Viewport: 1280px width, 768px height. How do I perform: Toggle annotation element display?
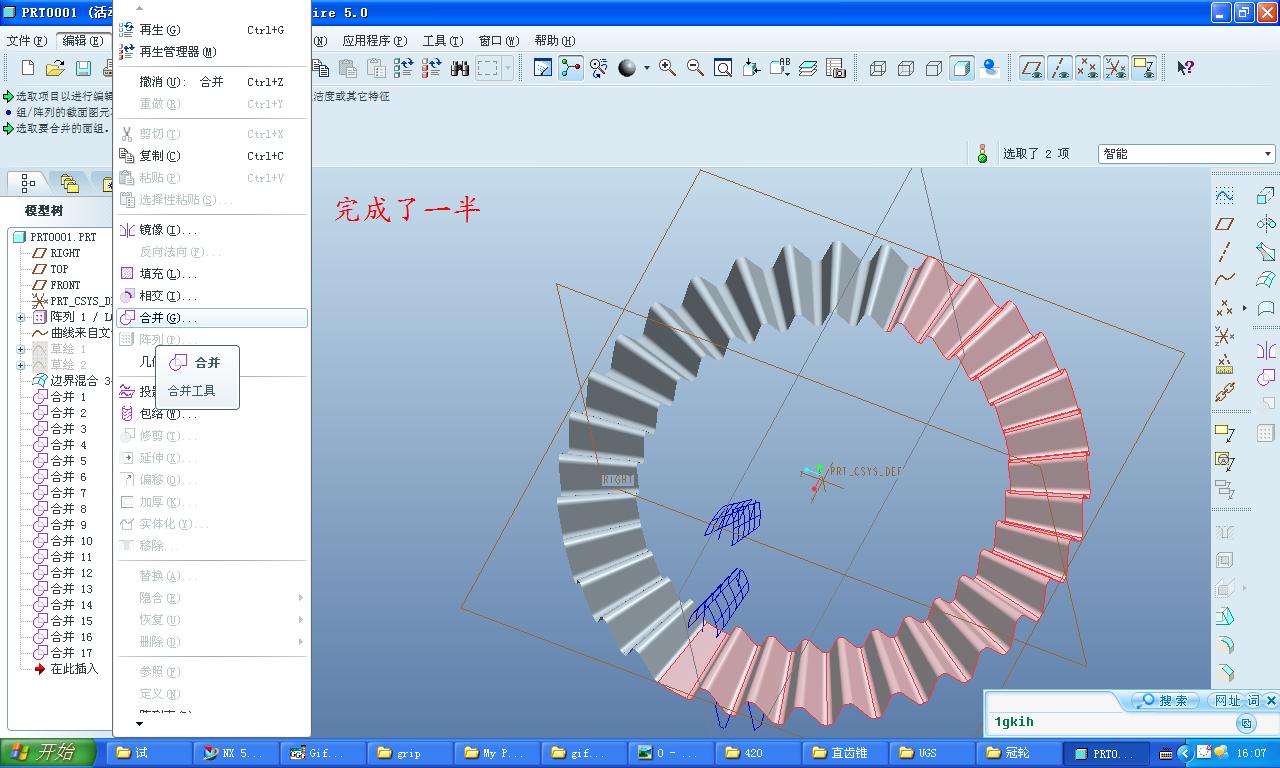(1144, 68)
